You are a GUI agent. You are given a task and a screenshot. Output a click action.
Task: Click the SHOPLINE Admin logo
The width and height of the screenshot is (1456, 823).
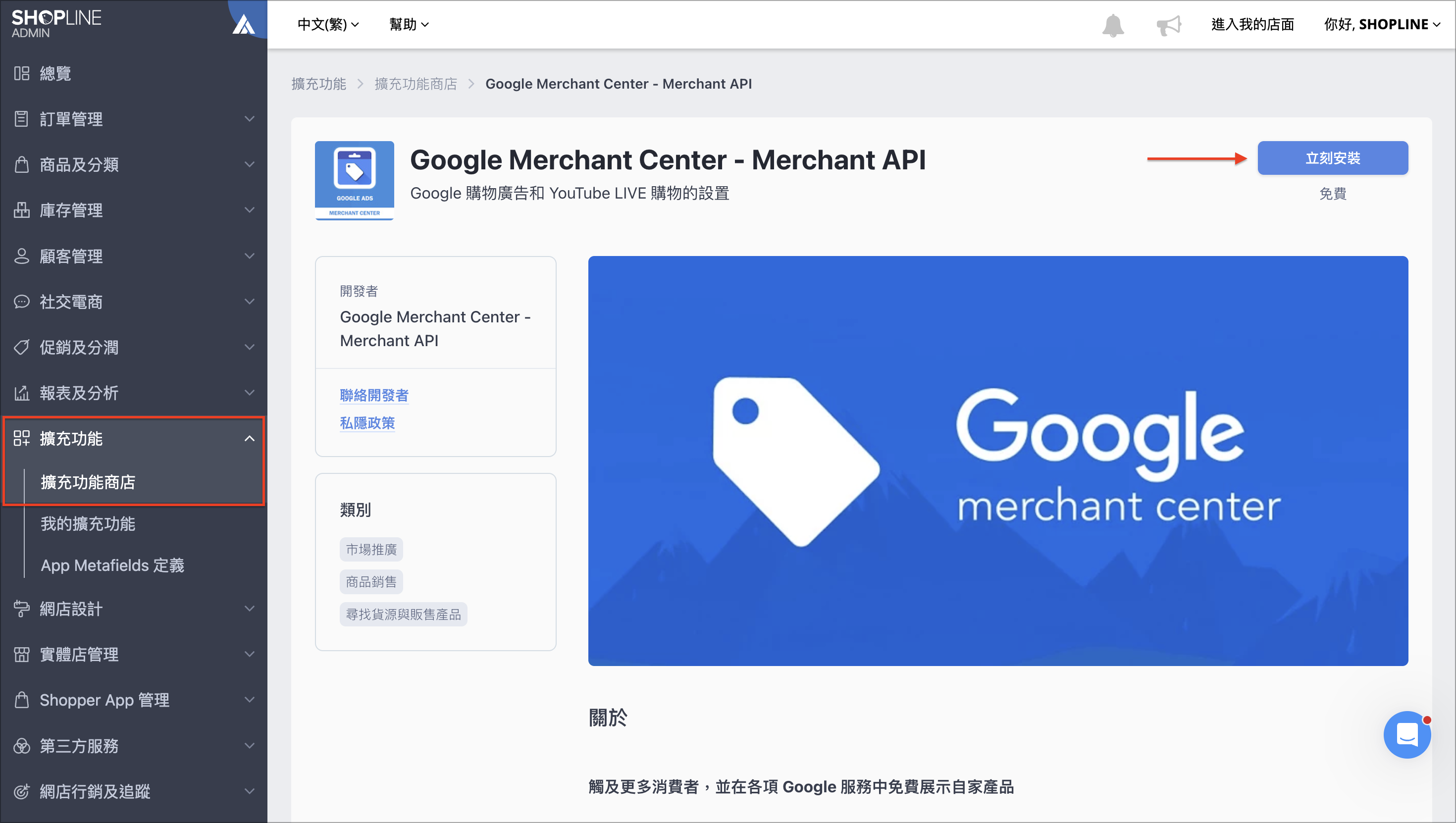coord(56,24)
